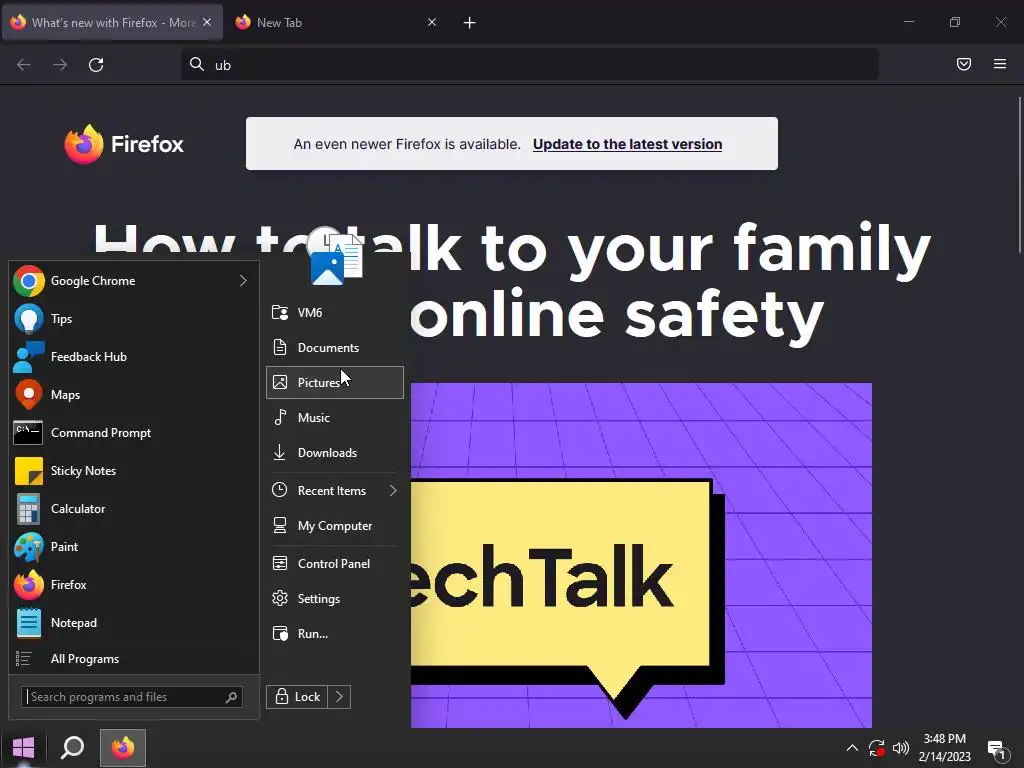
Task: Launch Paint from the Start menu
Action: (133, 546)
